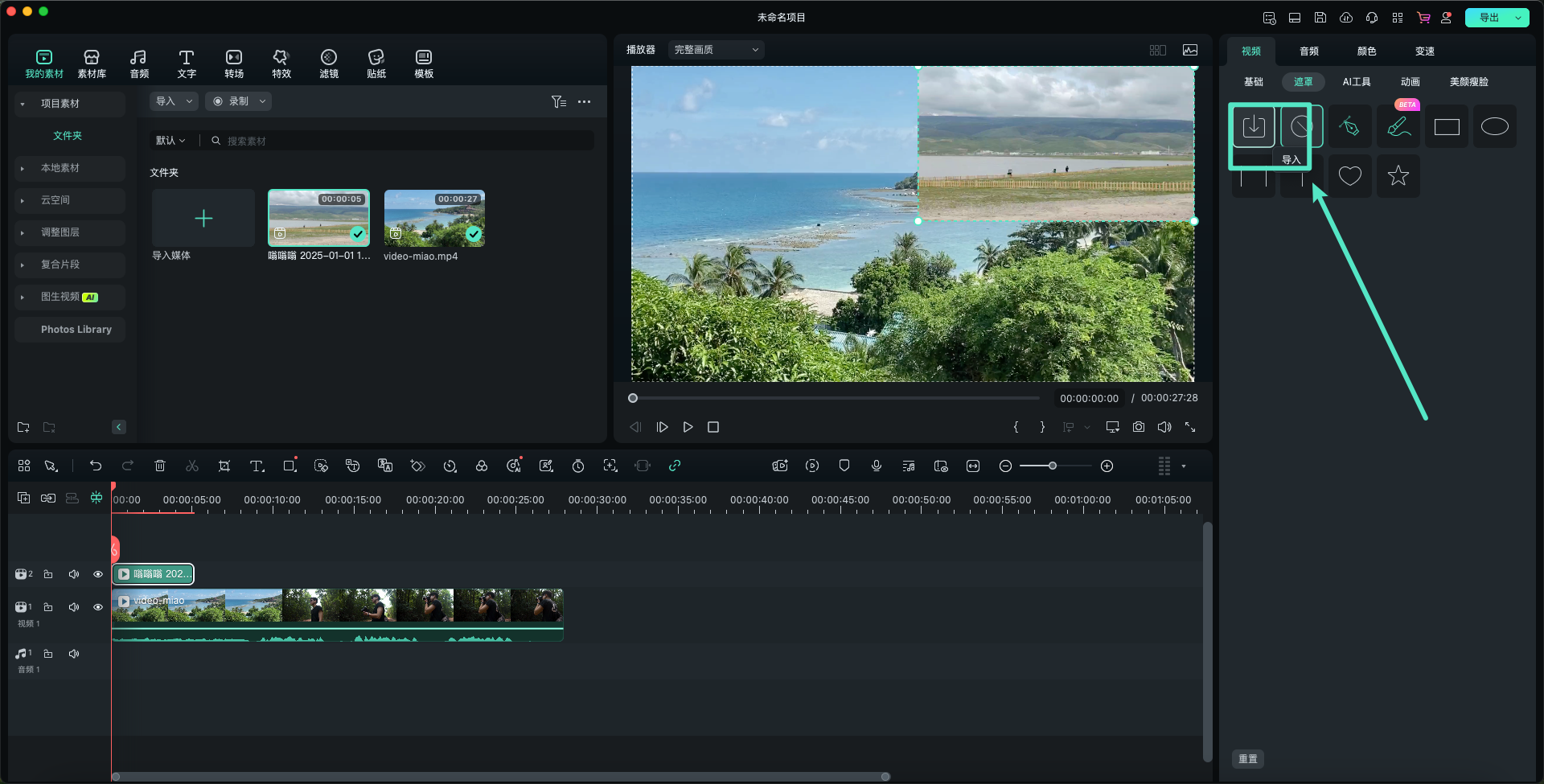The width and height of the screenshot is (1544, 784).
Task: Select the 文件夹 folder item
Action: click(x=68, y=136)
